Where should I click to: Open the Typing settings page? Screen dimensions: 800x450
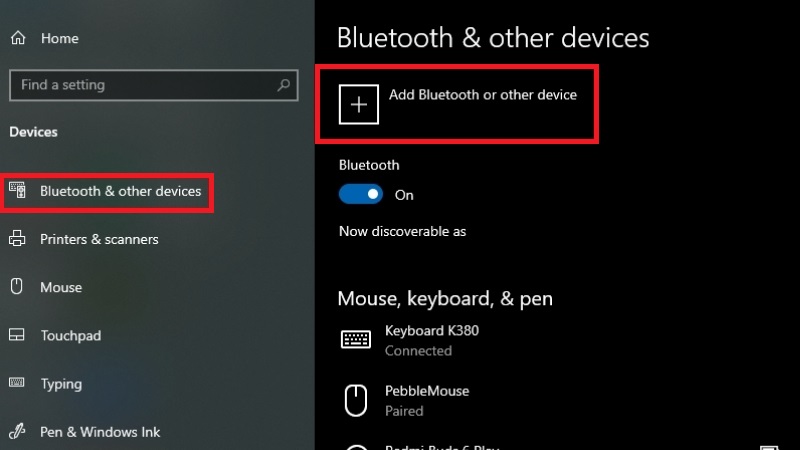[61, 384]
